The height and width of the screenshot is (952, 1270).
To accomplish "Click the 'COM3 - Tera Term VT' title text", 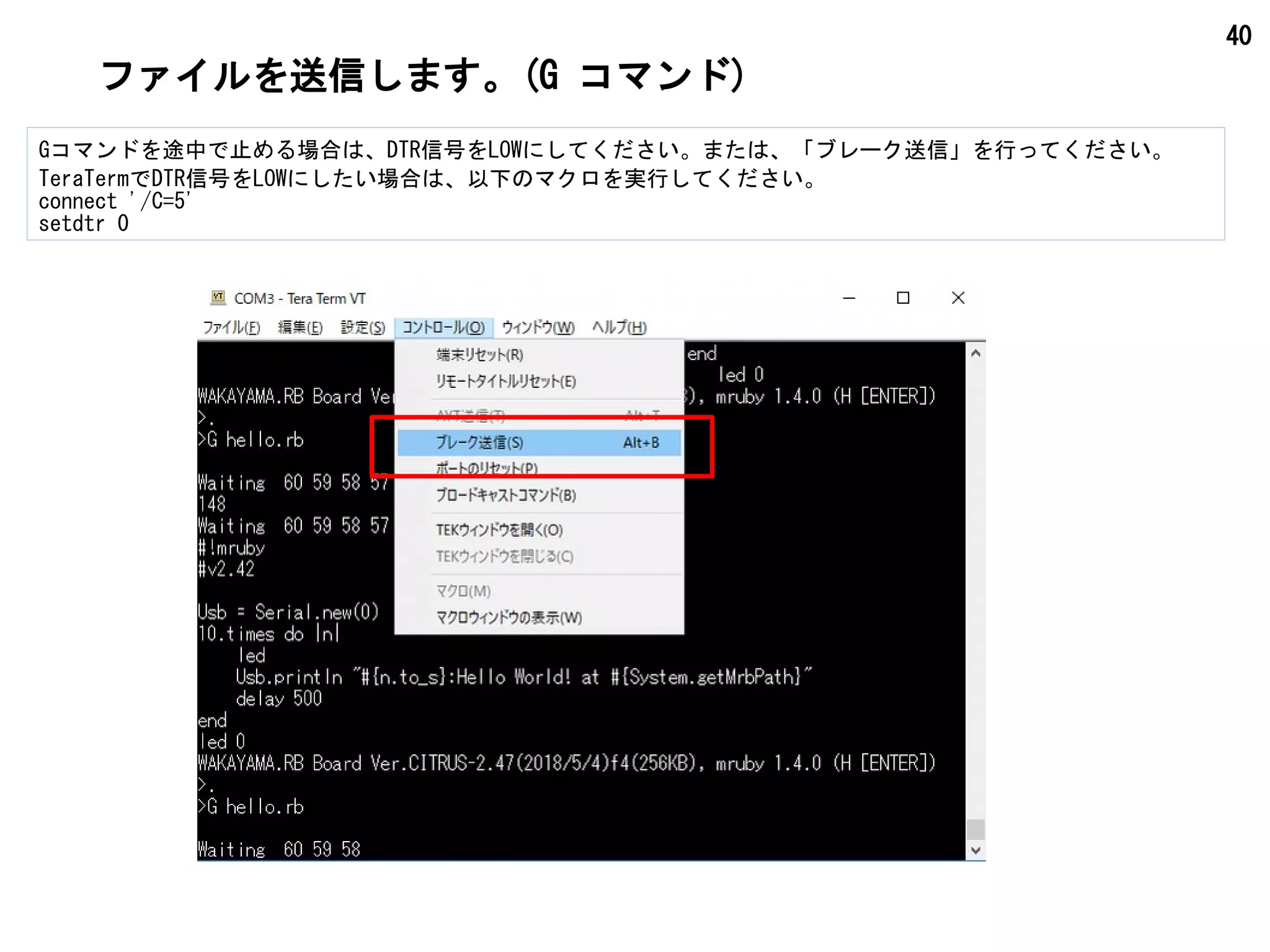I will (300, 298).
